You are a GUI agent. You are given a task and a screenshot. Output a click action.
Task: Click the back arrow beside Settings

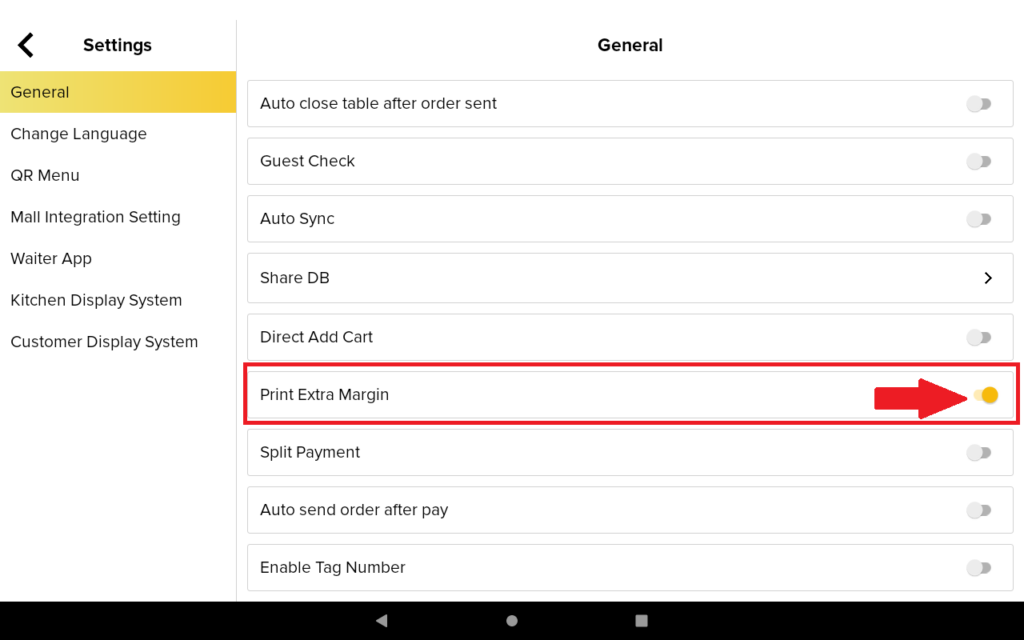pyautogui.click(x=26, y=45)
